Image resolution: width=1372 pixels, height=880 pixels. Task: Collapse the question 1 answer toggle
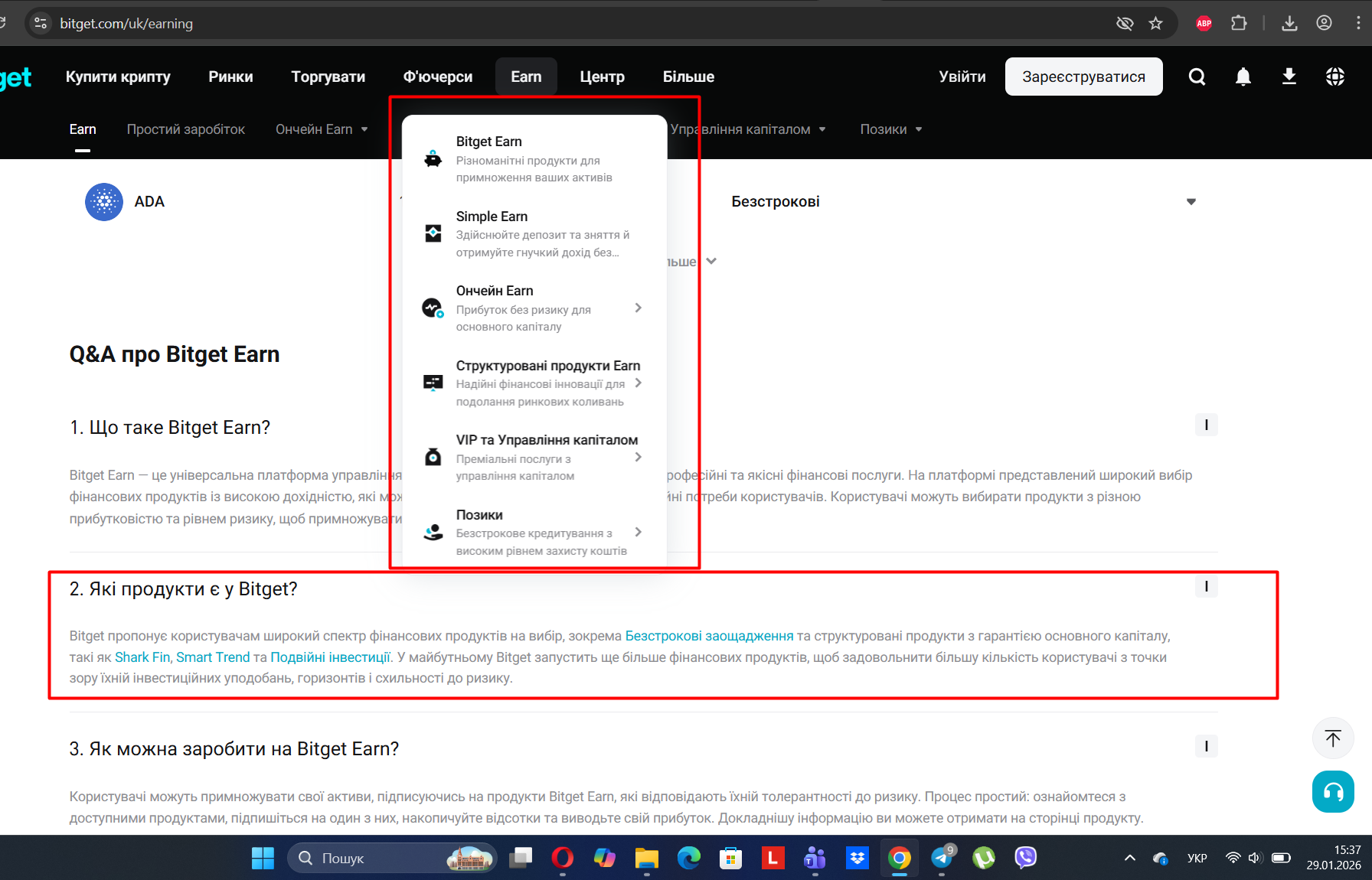click(1207, 425)
